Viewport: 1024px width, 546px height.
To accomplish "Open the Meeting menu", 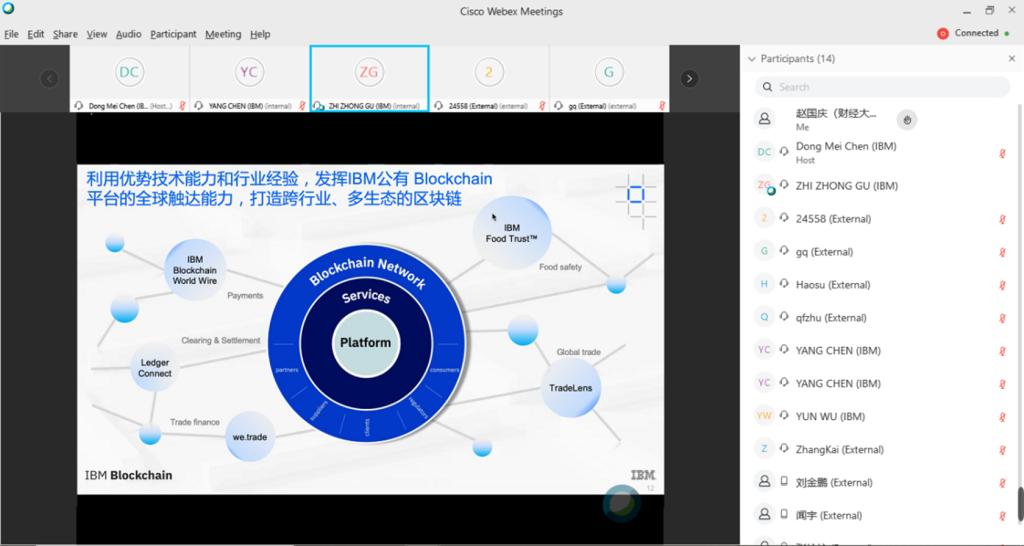I will (x=223, y=34).
